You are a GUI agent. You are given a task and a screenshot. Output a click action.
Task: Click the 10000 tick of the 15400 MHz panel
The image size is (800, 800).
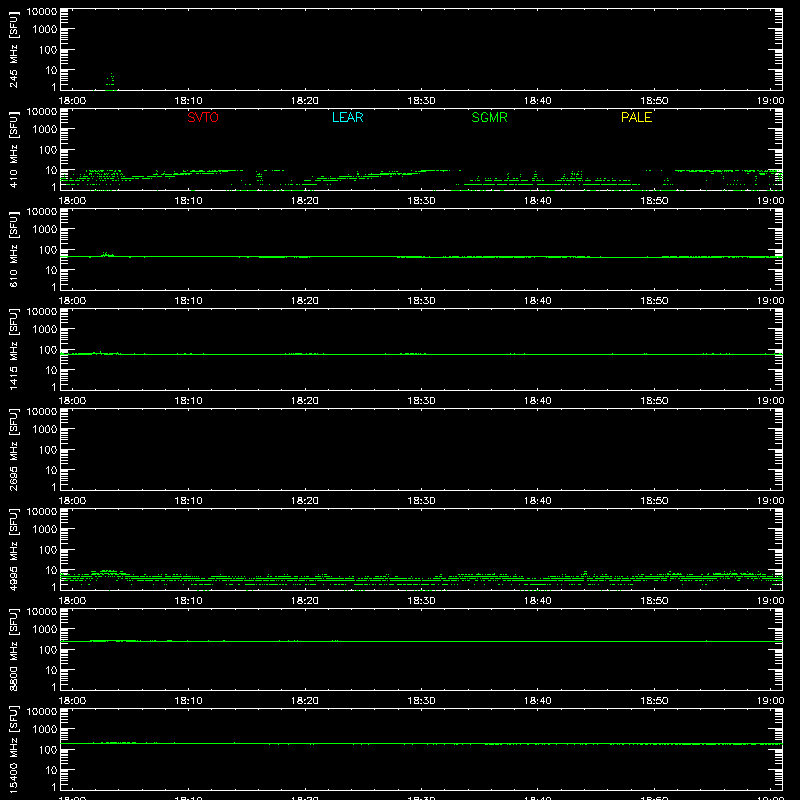click(42, 712)
